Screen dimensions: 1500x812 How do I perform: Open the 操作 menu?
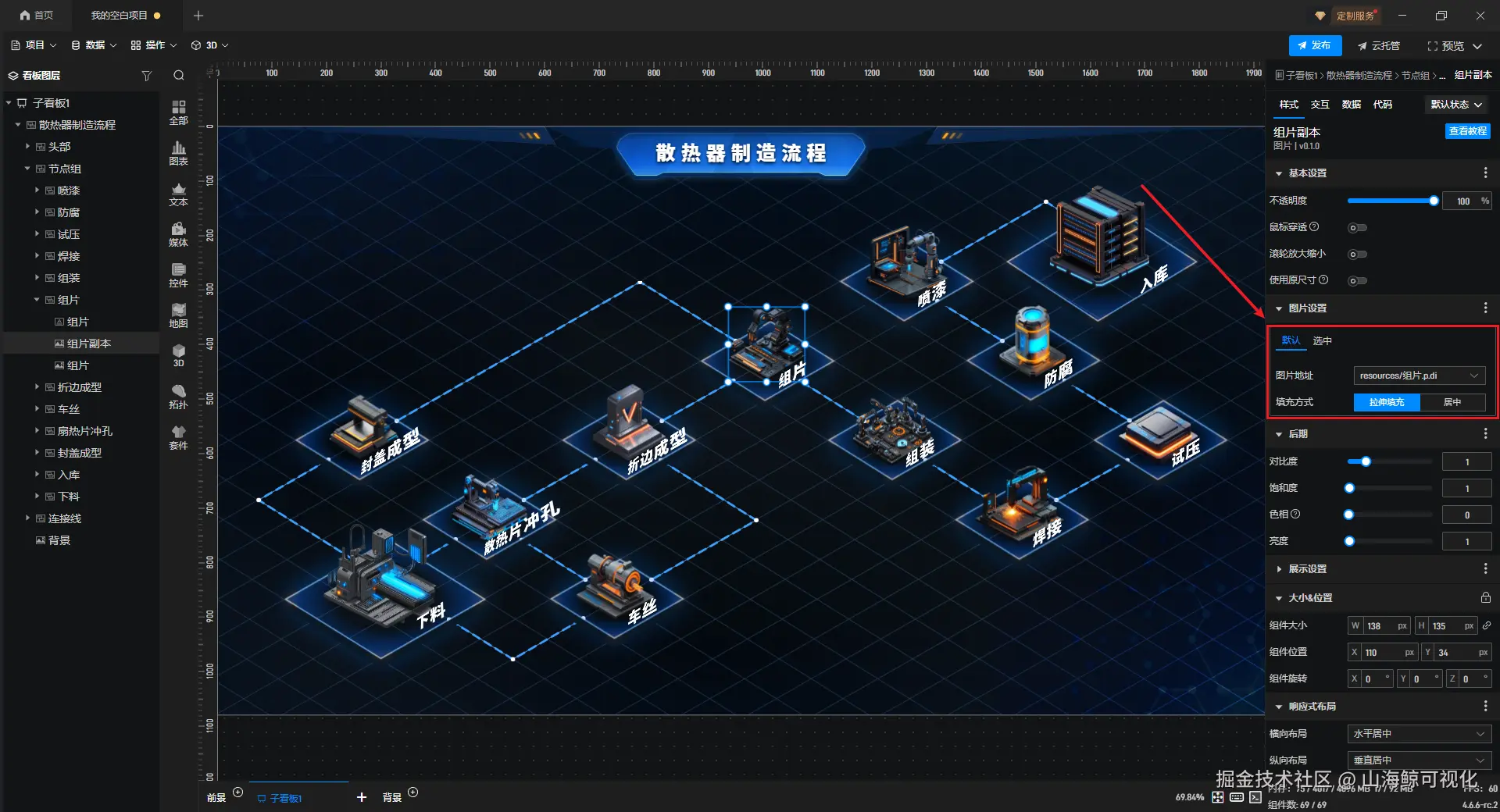pos(154,45)
